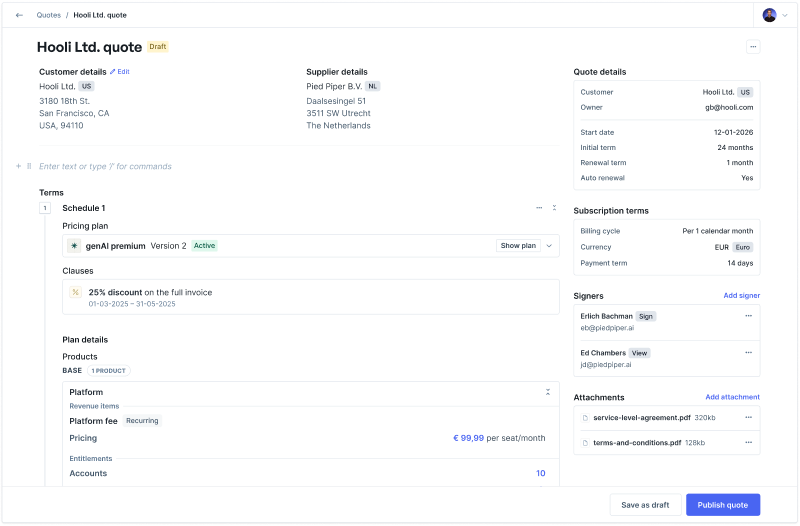The image size is (800, 526).
Task: Click the percent discount clause icon
Action: [76, 292]
